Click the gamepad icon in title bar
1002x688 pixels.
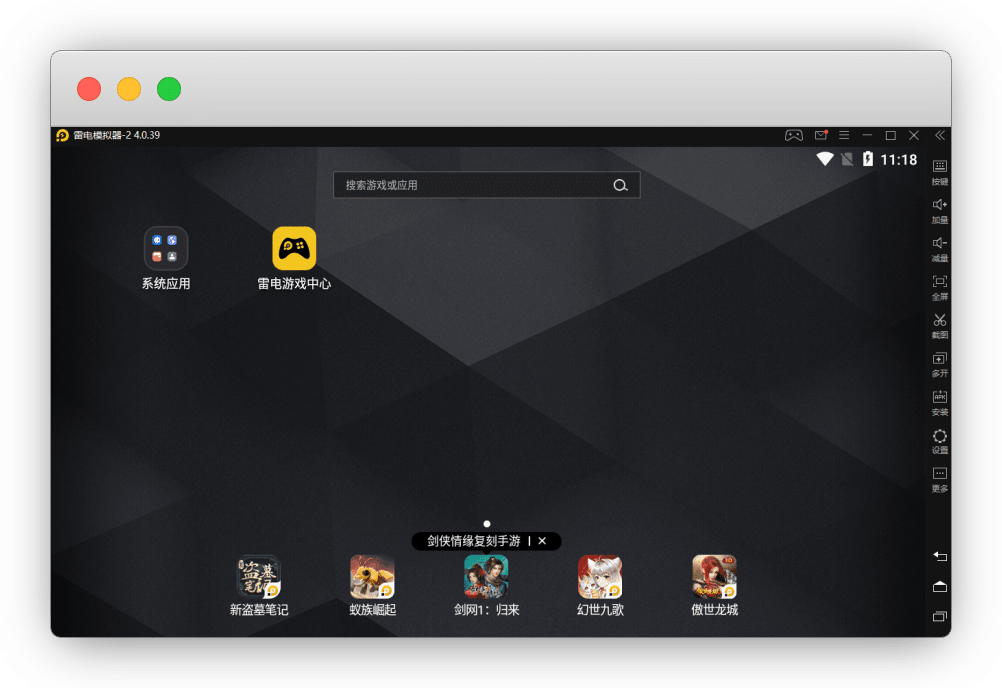point(793,135)
